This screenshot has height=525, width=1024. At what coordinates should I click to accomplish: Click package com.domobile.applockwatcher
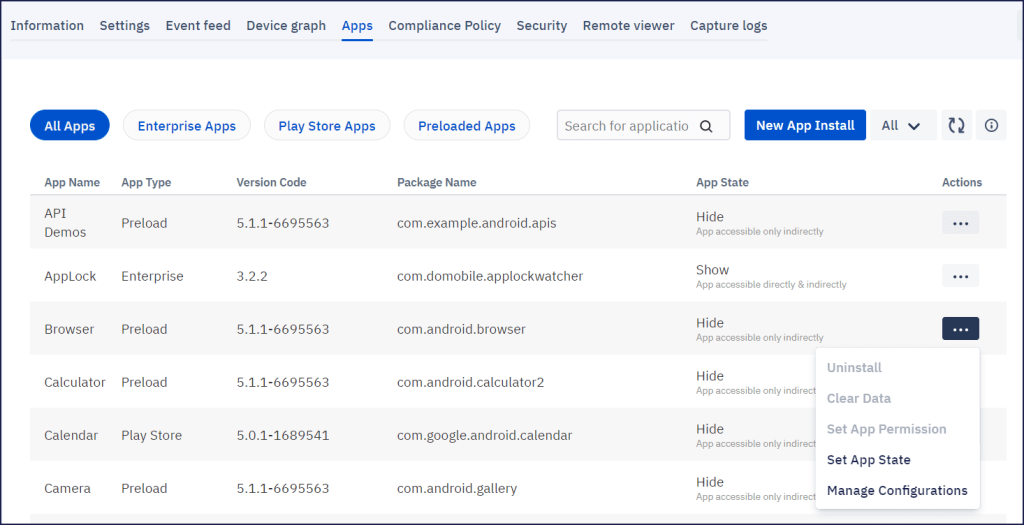(490, 276)
